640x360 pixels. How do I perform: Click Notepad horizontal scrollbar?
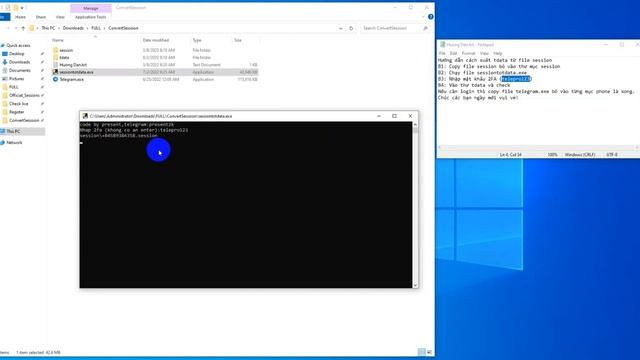click(538, 147)
